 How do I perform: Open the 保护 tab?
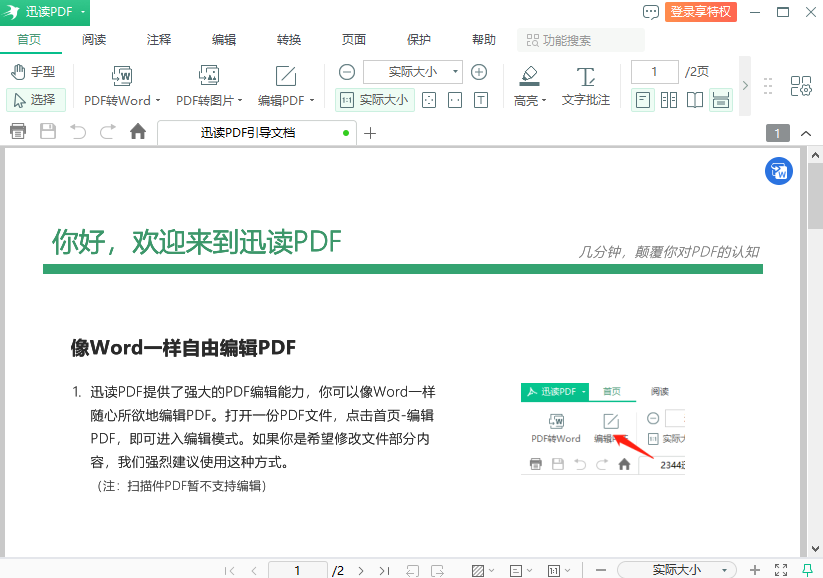[x=419, y=40]
